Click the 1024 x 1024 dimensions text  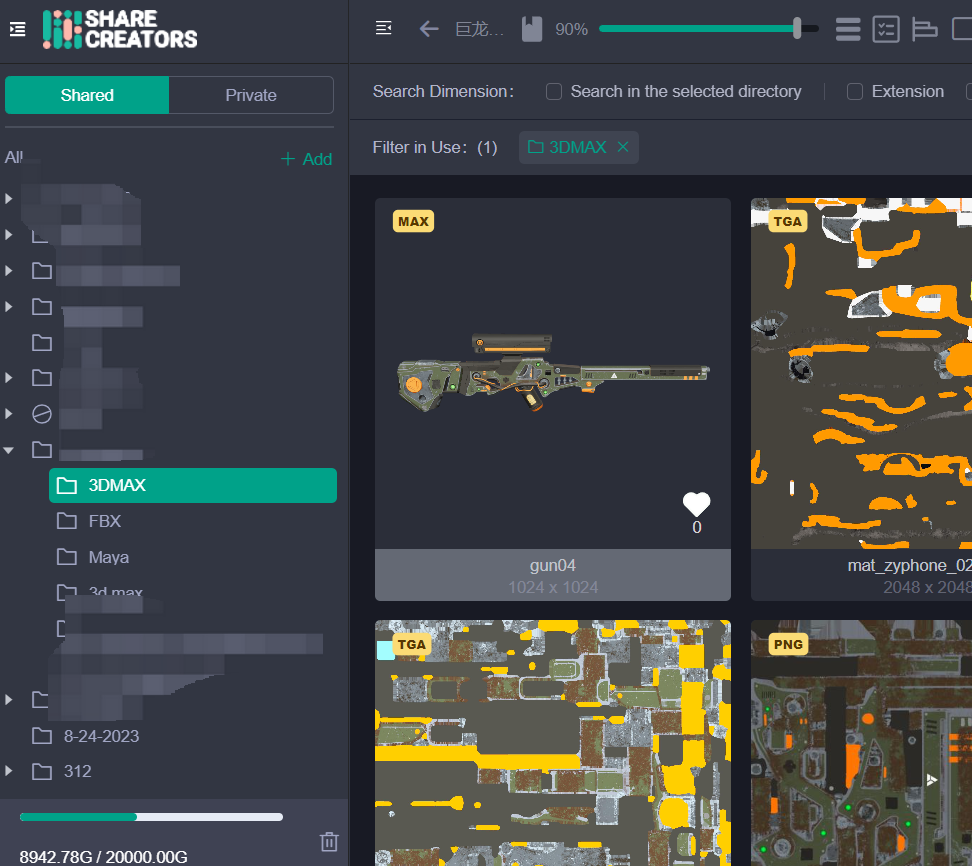(553, 587)
